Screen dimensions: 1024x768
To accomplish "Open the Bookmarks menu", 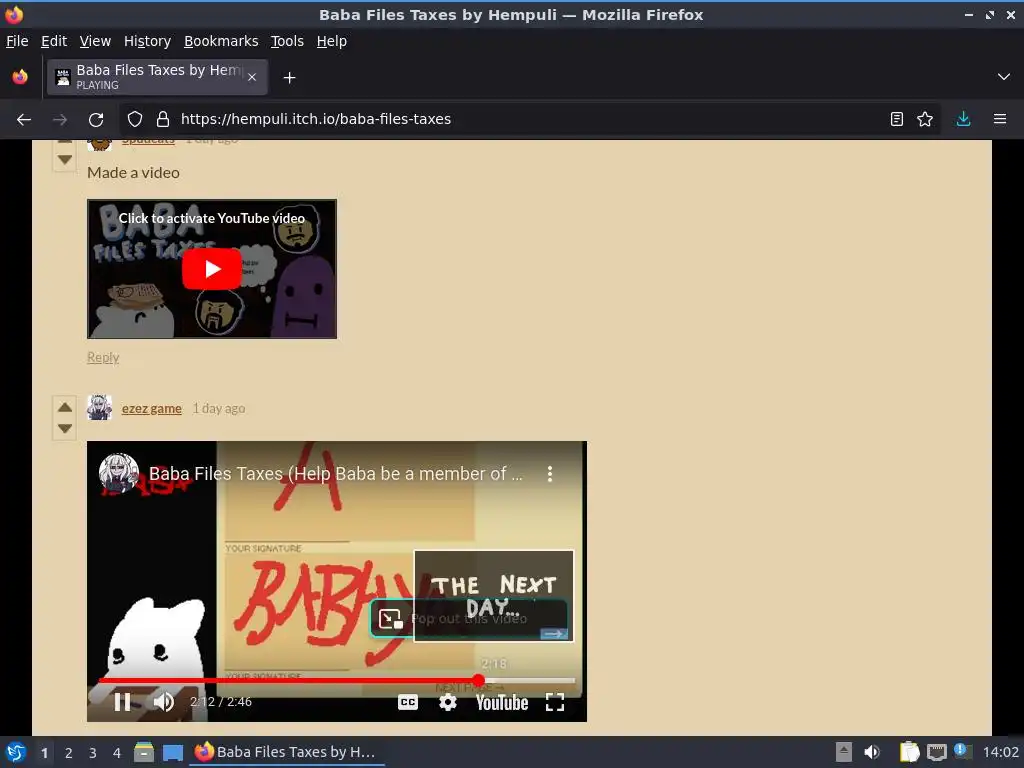I will [221, 41].
